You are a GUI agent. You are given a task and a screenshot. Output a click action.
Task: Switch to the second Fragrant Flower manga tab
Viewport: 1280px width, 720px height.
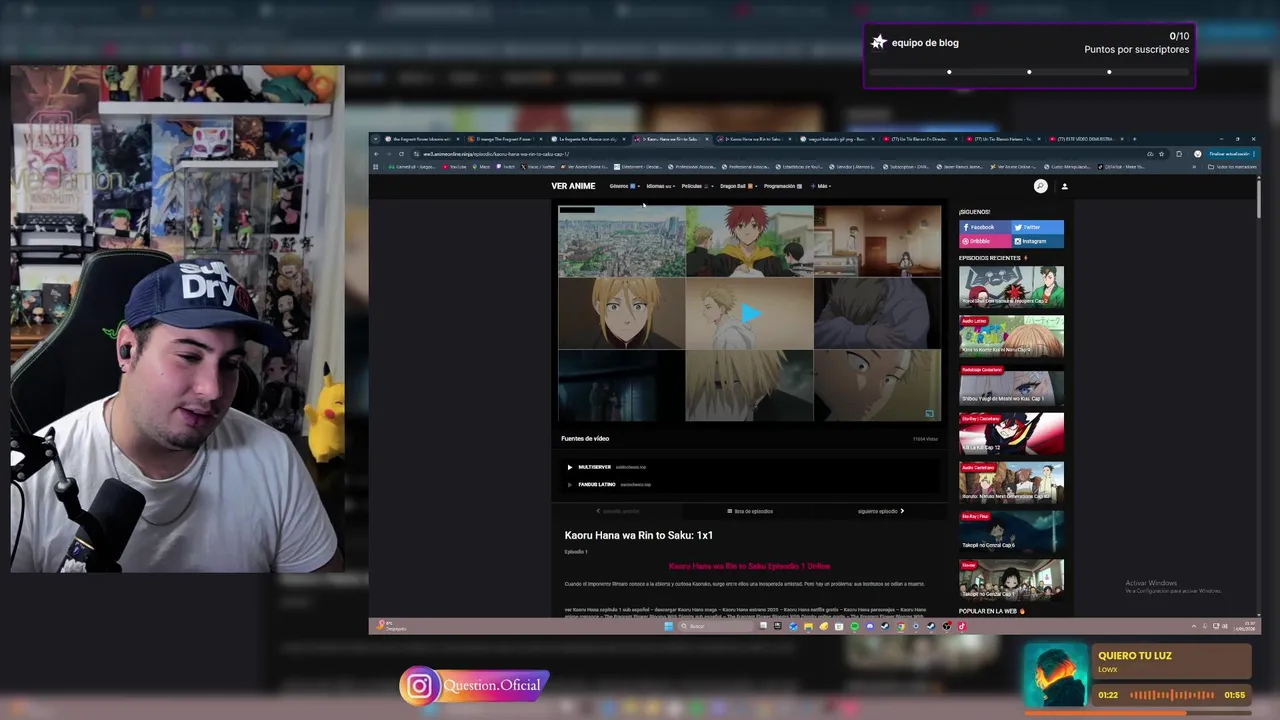(x=506, y=139)
